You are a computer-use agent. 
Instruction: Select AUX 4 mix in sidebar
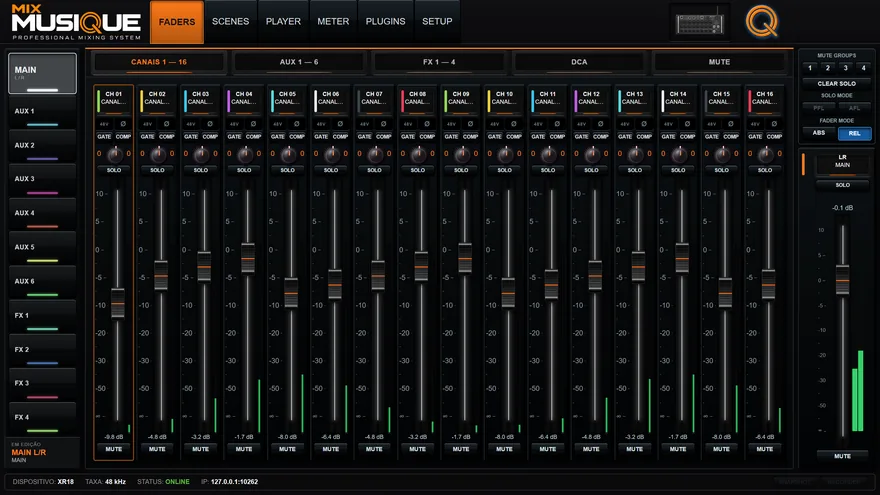click(42, 214)
